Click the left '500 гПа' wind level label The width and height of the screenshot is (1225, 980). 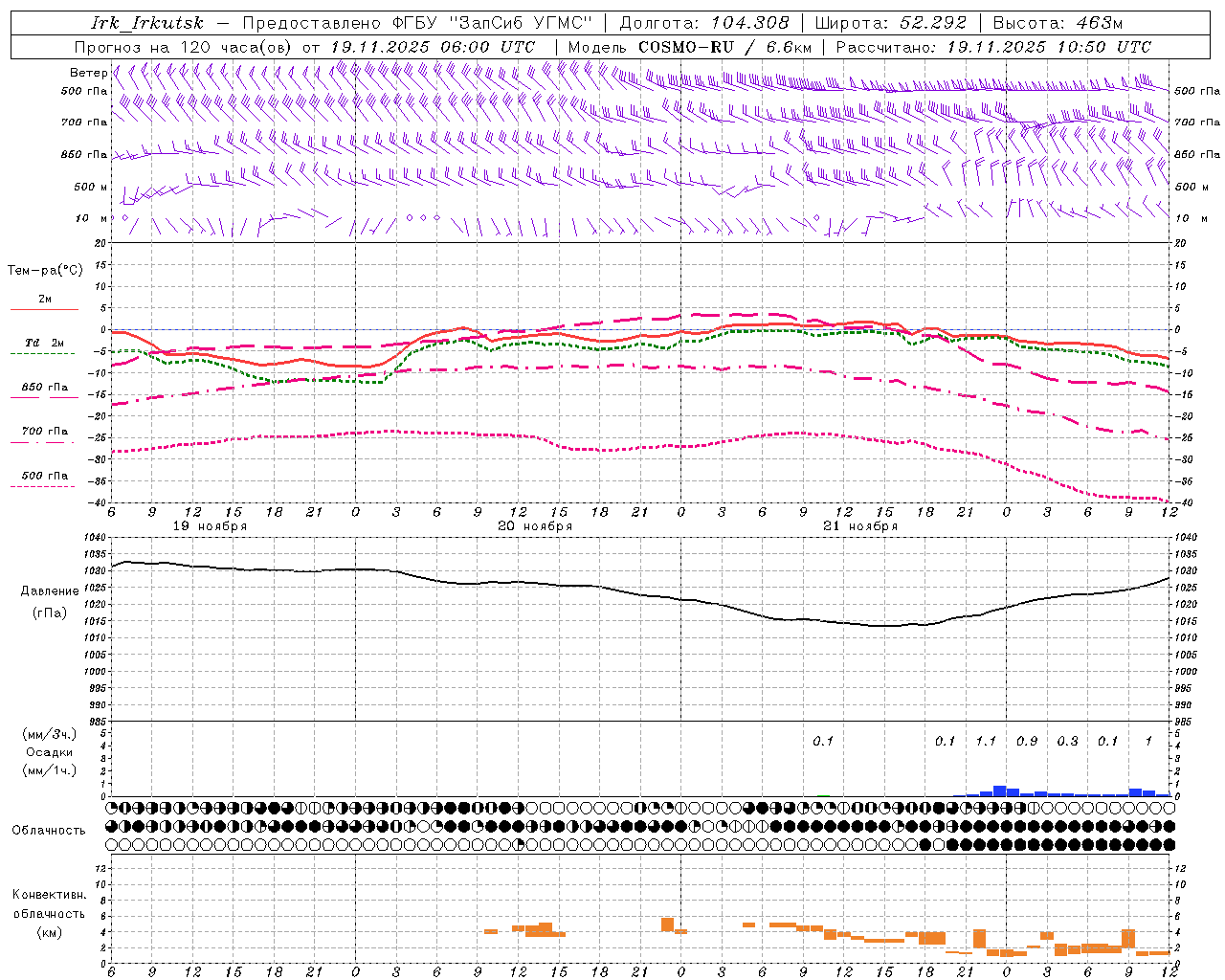click(x=84, y=91)
